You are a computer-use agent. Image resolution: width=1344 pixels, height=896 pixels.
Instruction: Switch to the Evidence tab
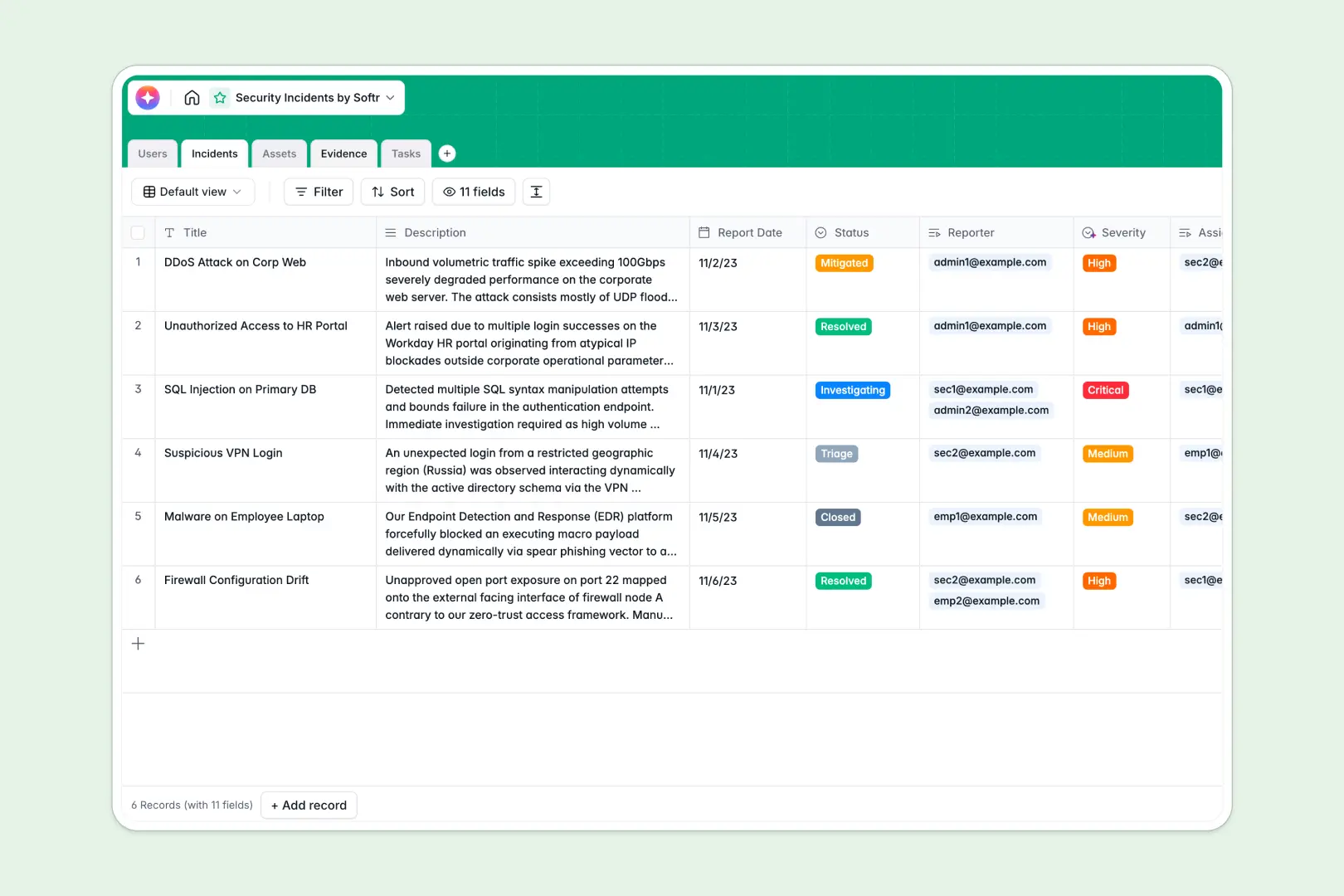[x=344, y=153]
